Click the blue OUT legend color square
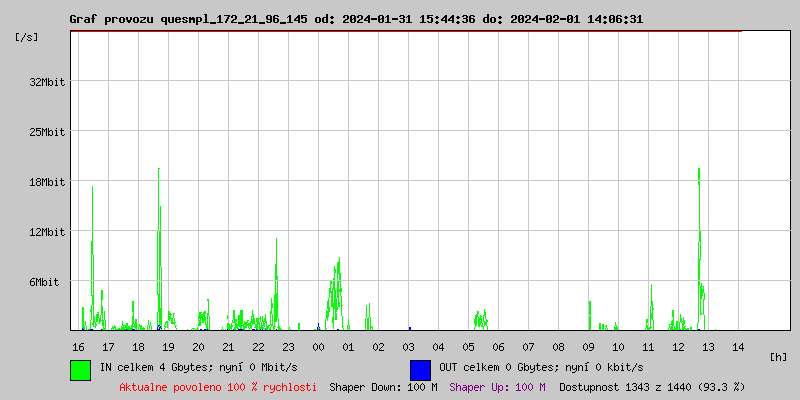This screenshot has height=400, width=800. click(x=420, y=369)
